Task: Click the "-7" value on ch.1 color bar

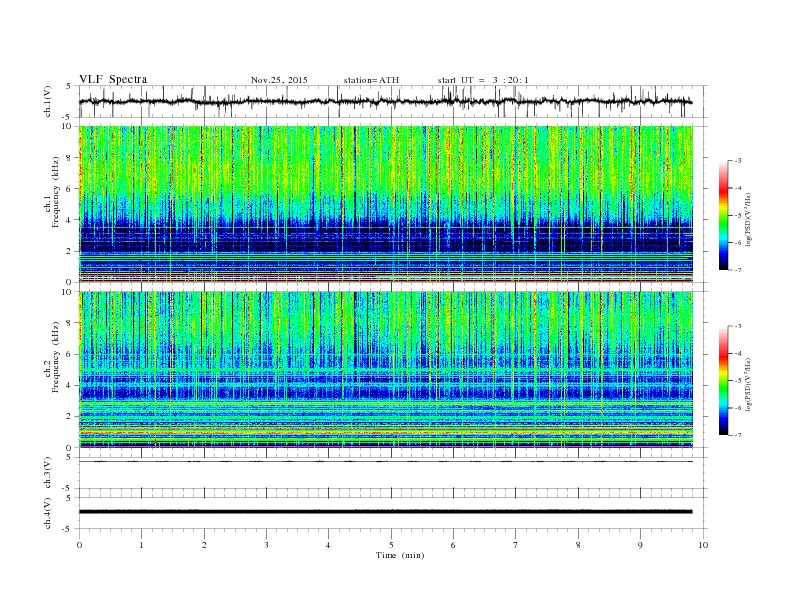Action: click(x=738, y=270)
